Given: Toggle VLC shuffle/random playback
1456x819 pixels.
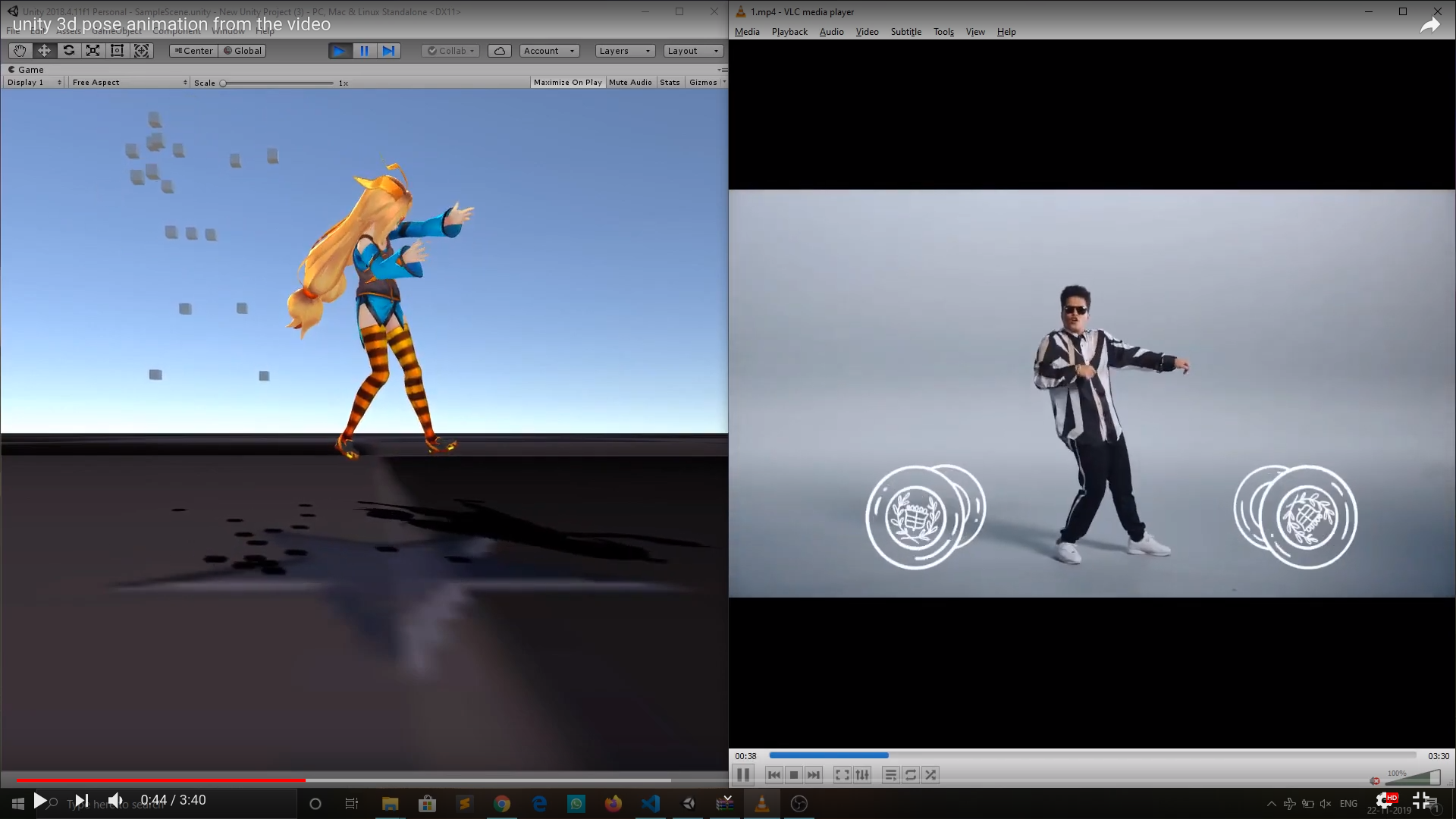Looking at the screenshot, I should 930,775.
